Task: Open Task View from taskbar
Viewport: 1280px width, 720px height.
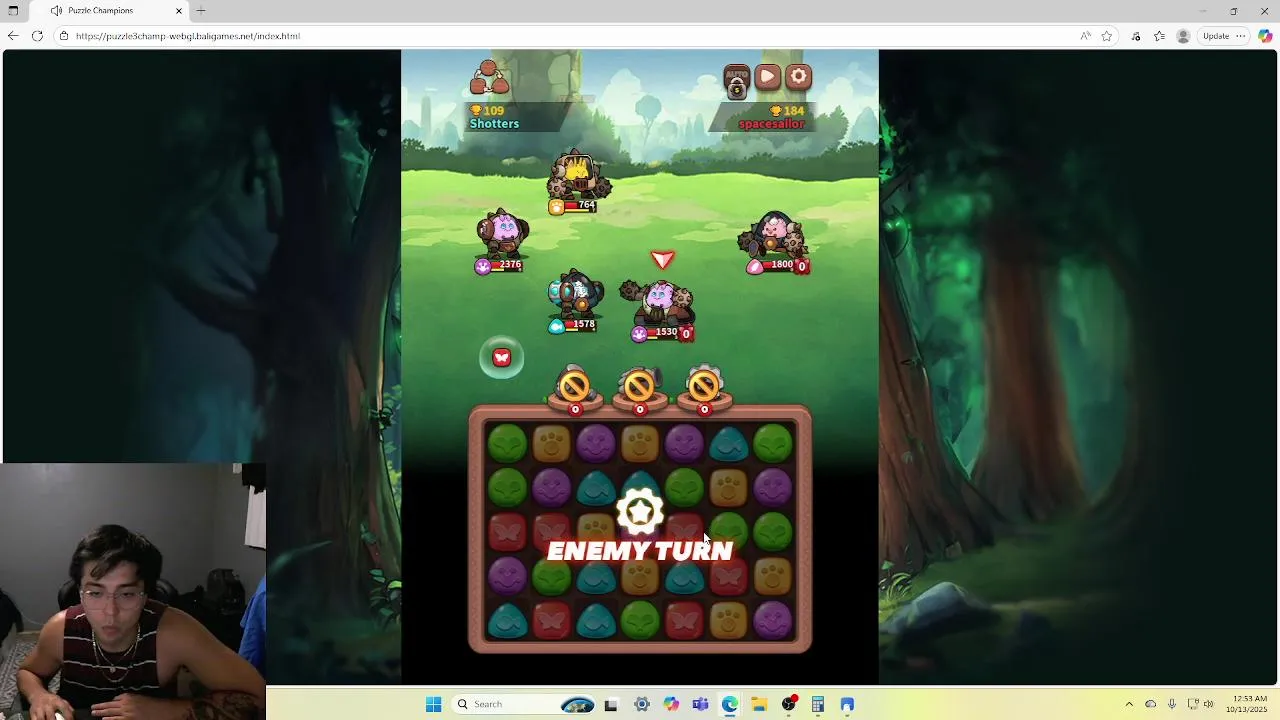Action: click(611, 704)
